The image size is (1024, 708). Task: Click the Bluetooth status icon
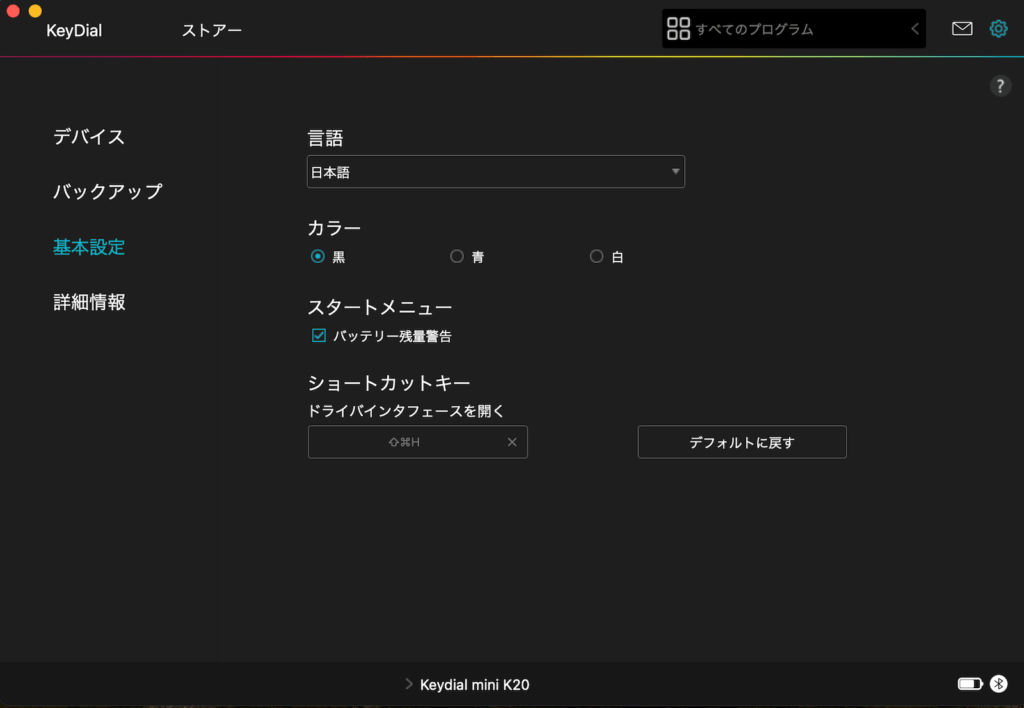tap(1000, 684)
